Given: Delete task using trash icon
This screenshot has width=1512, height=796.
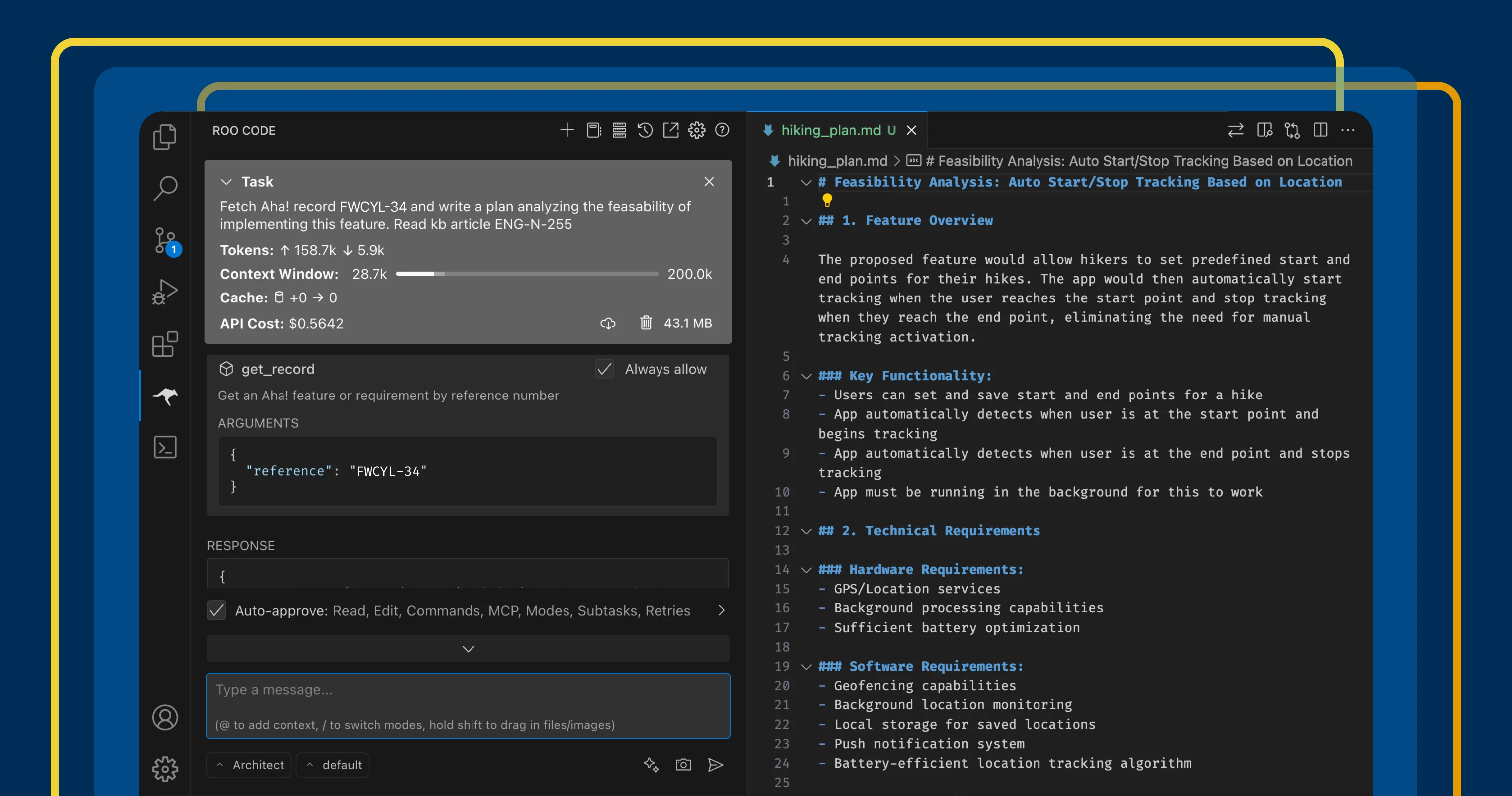Looking at the screenshot, I should 646,323.
